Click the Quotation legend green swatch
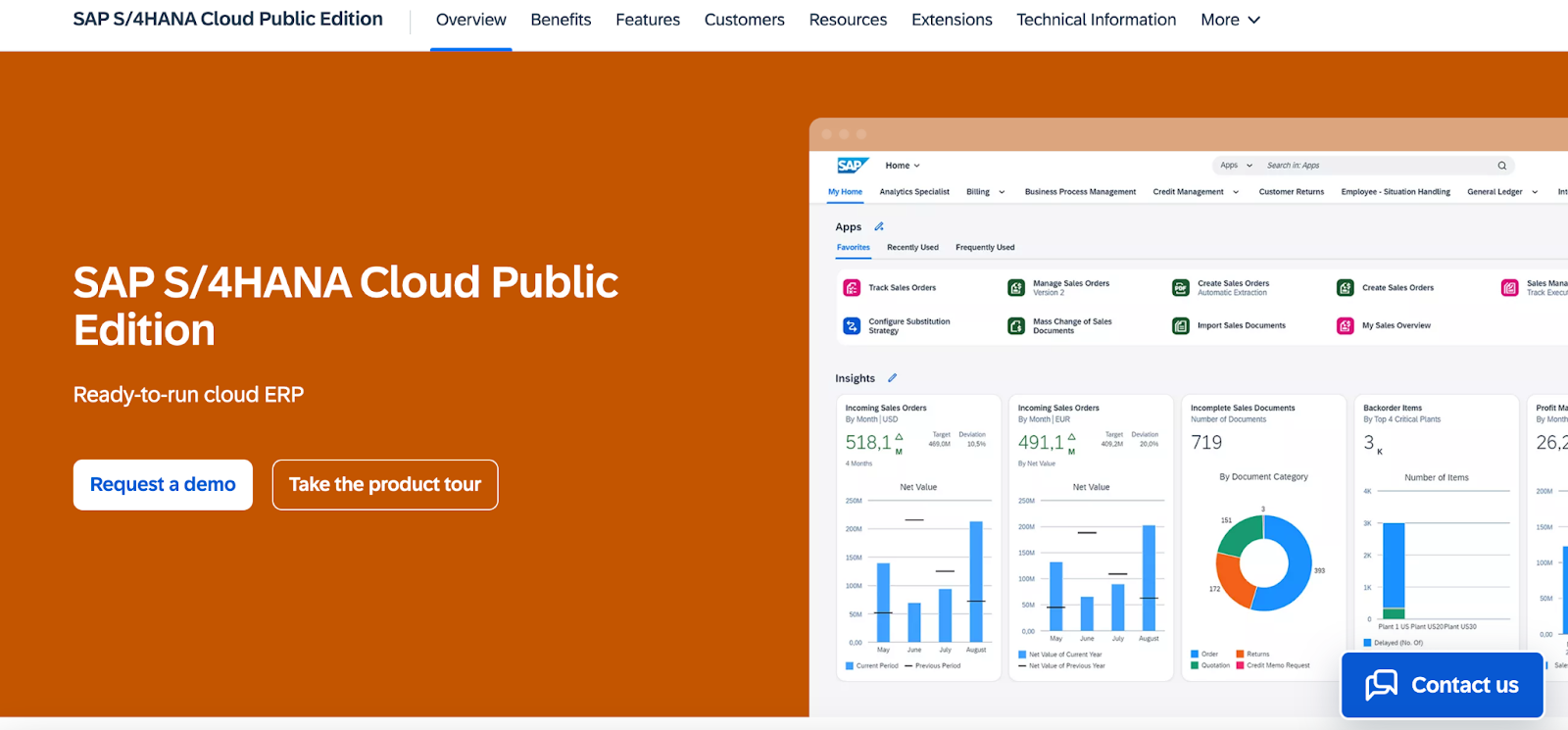 1195,665
